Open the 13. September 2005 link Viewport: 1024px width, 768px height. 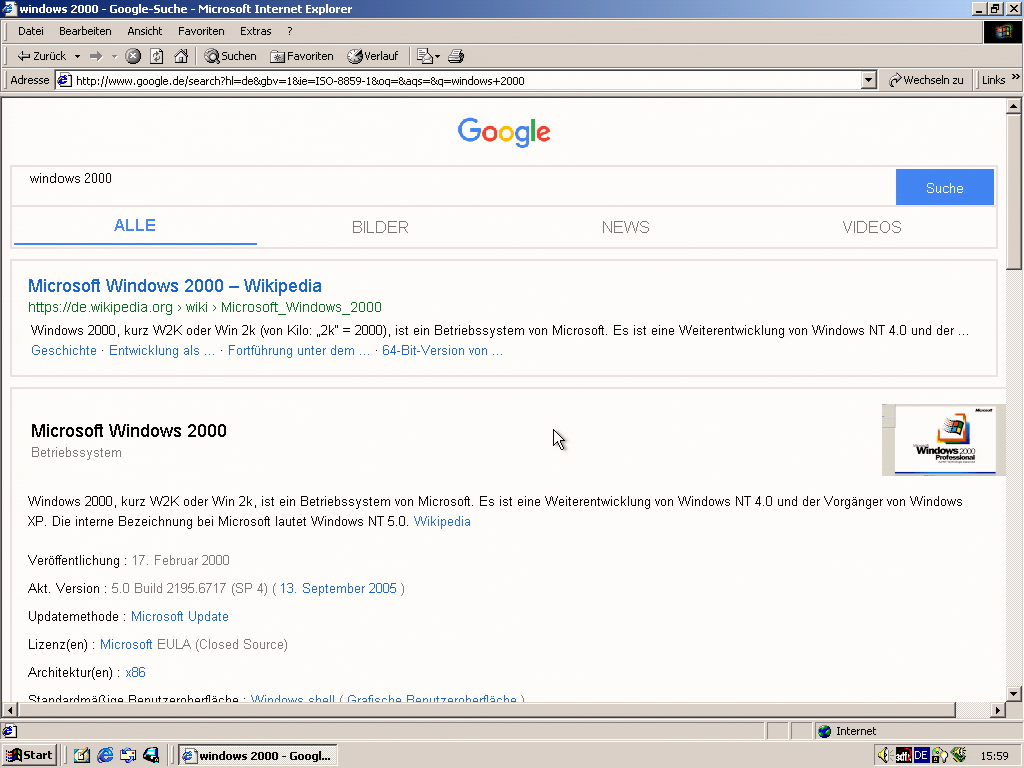338,588
